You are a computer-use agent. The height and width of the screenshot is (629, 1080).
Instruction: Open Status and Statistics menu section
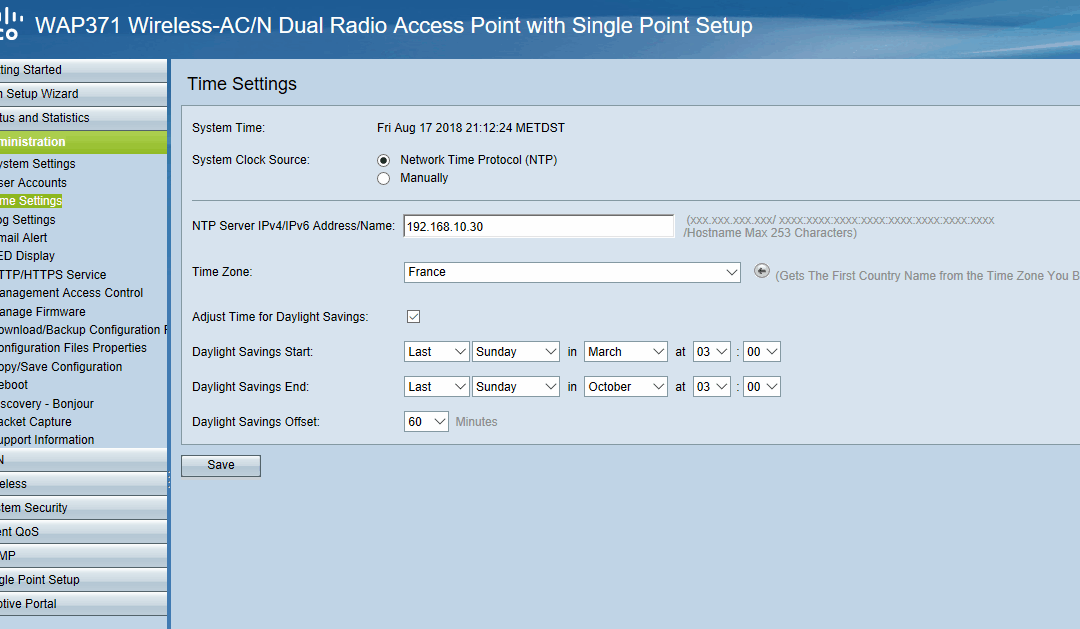[83, 118]
